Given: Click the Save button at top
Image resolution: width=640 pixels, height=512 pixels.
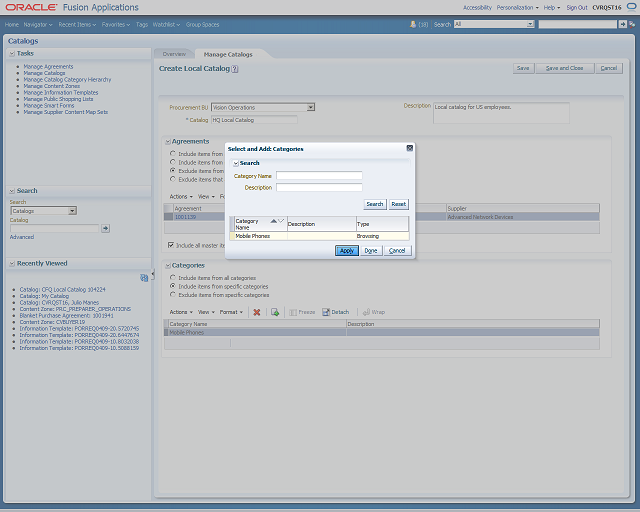Looking at the screenshot, I should point(523,68).
